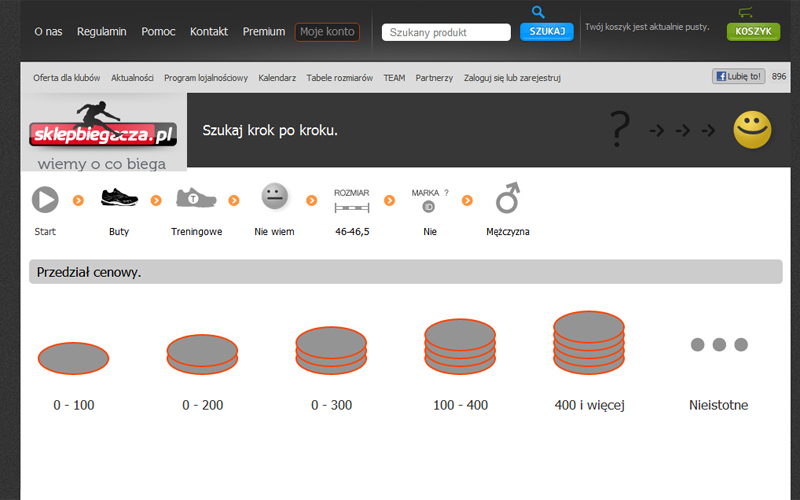The image size is (800, 500).
Task: Open the Aktualności link
Action: 132,78
